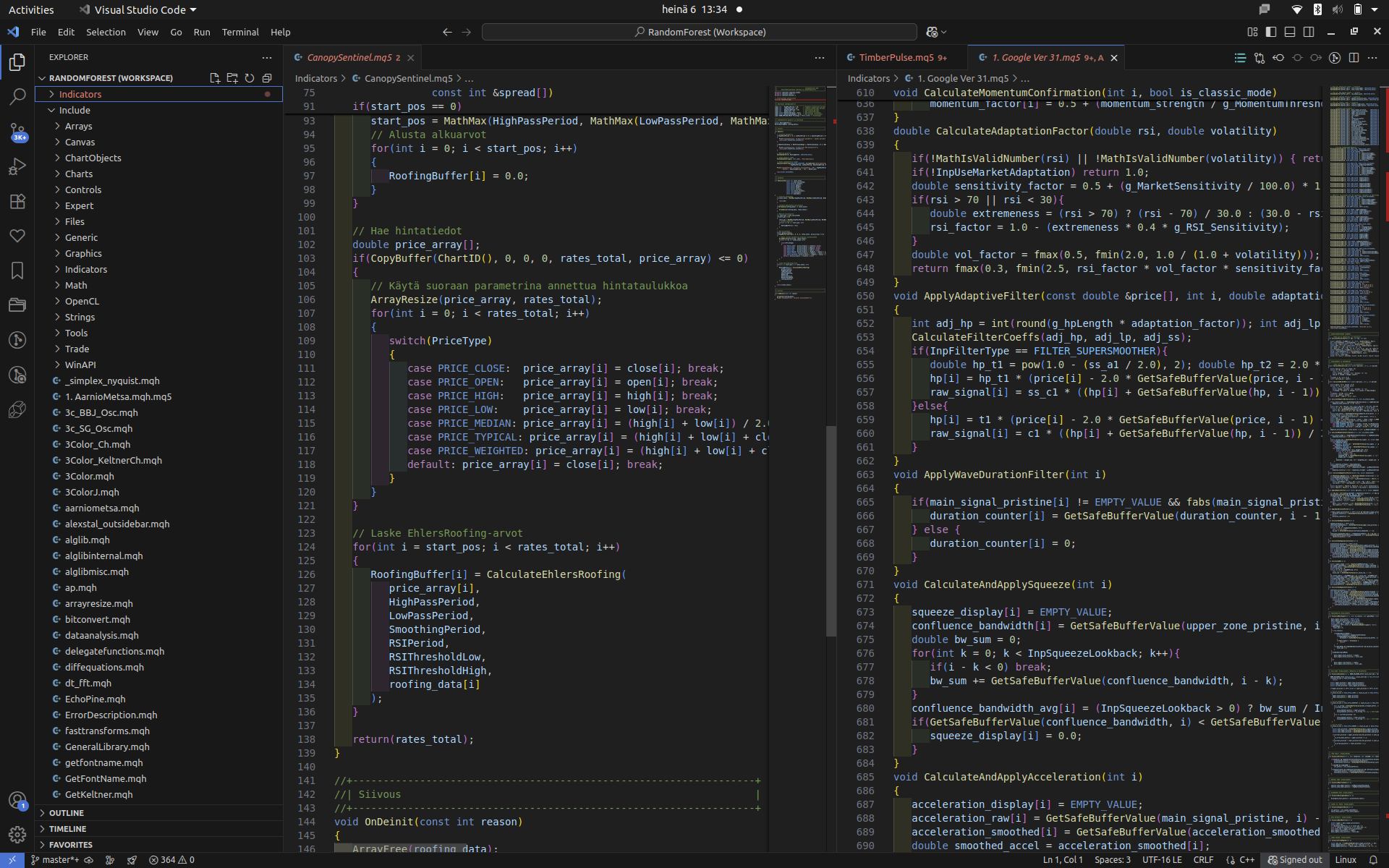Open the Extensions view
Screen dimensions: 1389x868
pos(17,201)
